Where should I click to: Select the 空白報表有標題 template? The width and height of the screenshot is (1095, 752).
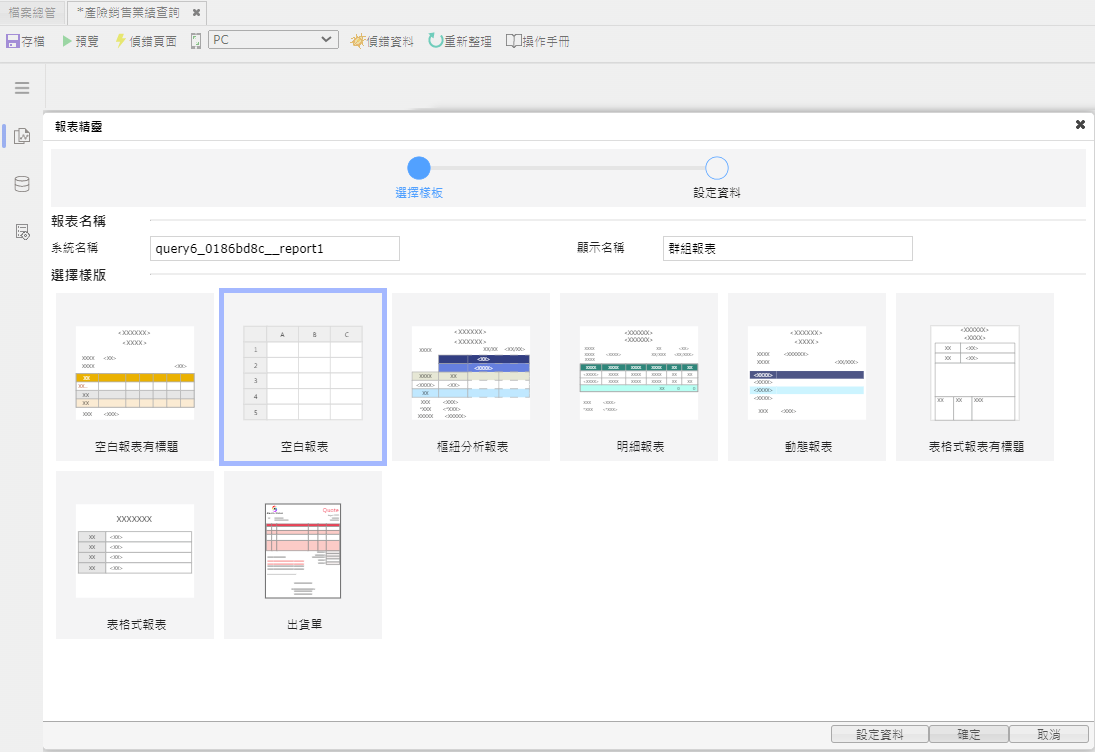[135, 377]
